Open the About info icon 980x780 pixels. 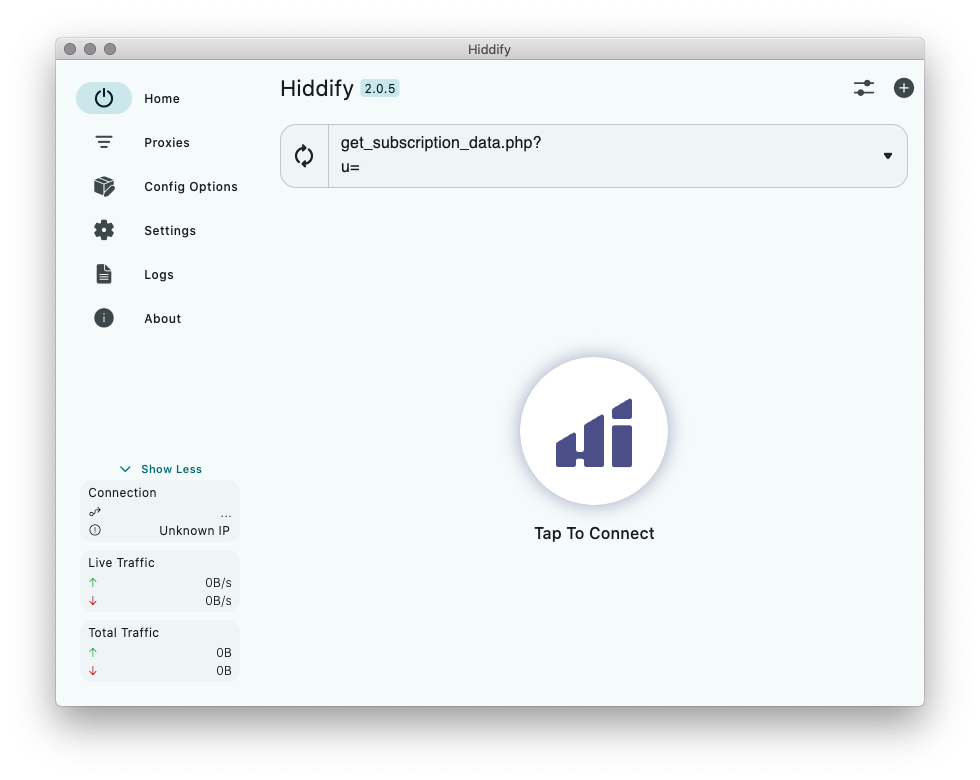click(104, 318)
